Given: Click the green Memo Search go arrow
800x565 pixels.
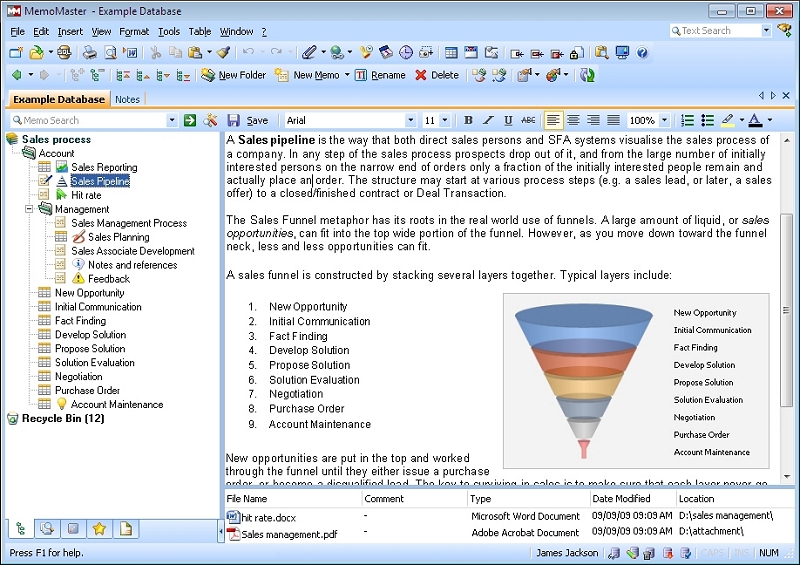Looking at the screenshot, I should [x=190, y=120].
